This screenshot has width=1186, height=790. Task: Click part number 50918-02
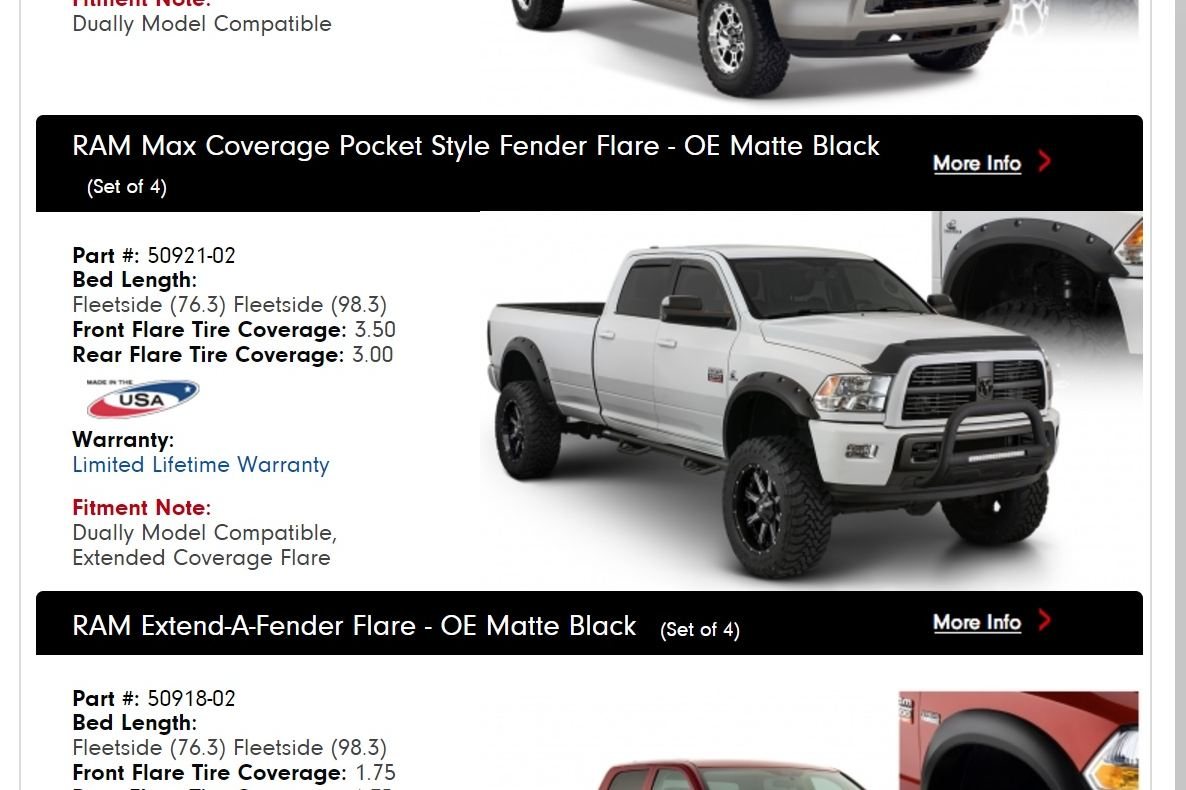pyautogui.click(x=191, y=698)
